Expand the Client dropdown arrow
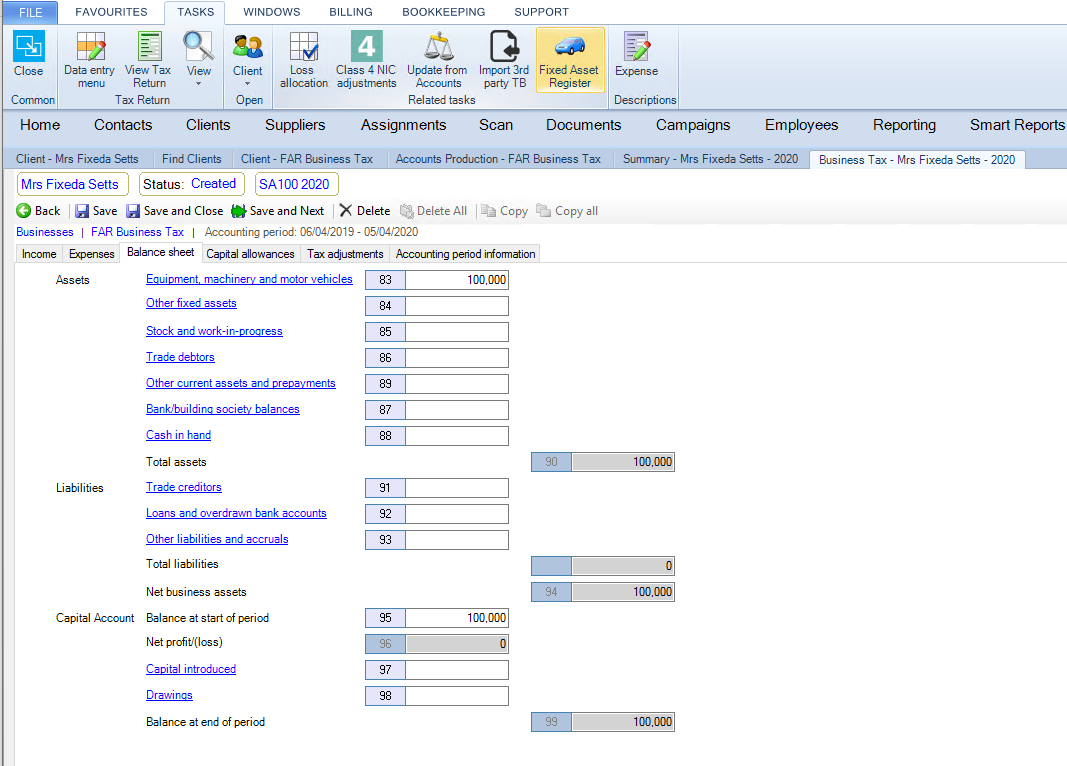This screenshot has width=1067, height=766. pos(247,84)
